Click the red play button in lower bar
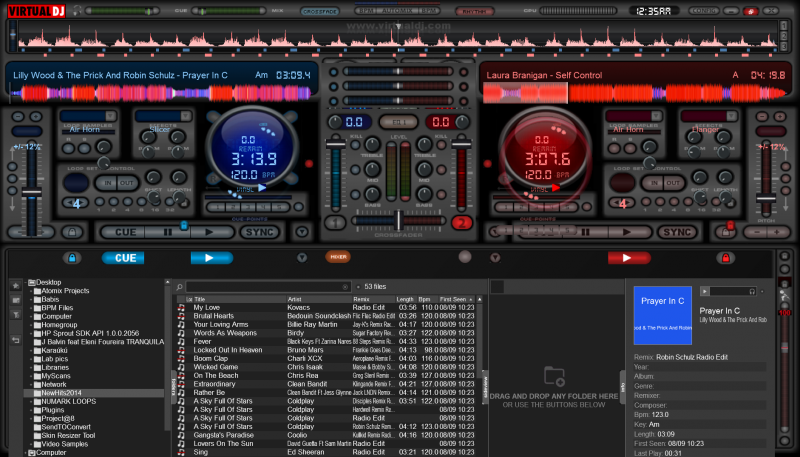 tap(629, 258)
